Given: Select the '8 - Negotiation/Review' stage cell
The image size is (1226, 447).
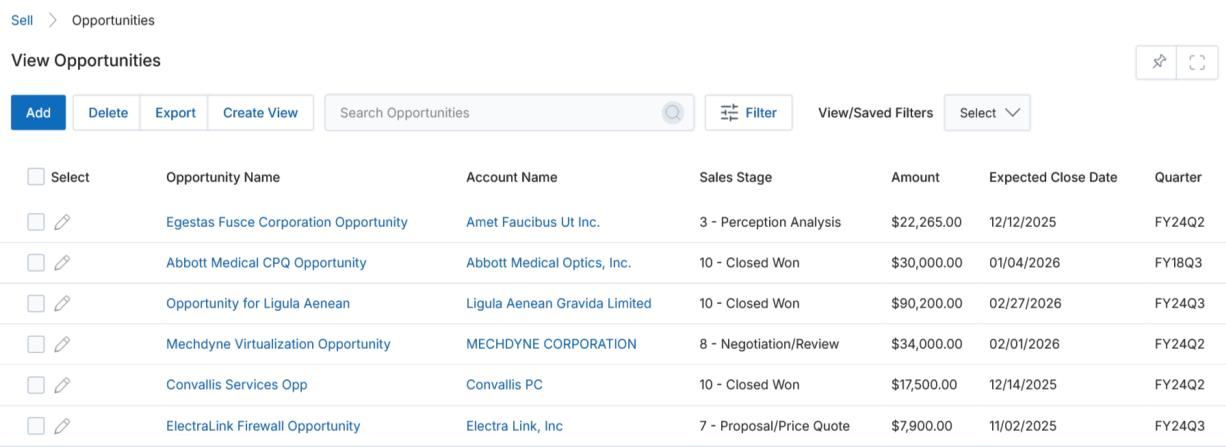Looking at the screenshot, I should pyautogui.click(x=769, y=344).
